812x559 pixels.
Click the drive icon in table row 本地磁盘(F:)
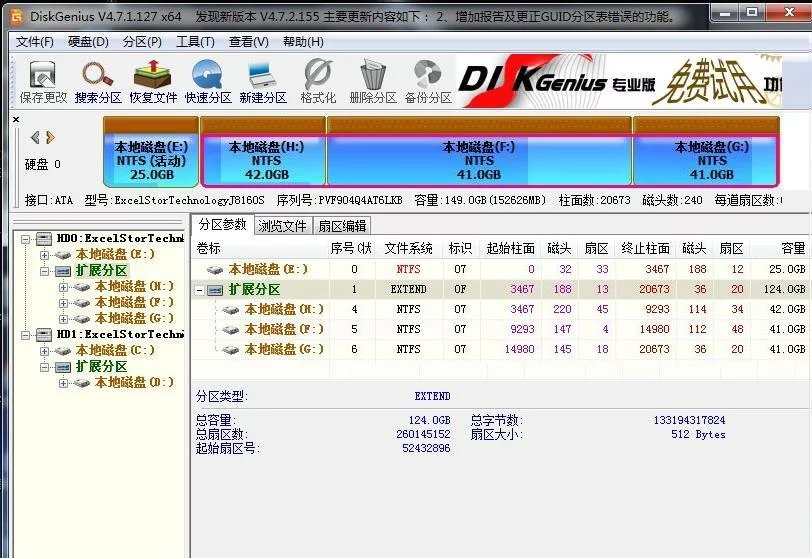tap(230, 330)
